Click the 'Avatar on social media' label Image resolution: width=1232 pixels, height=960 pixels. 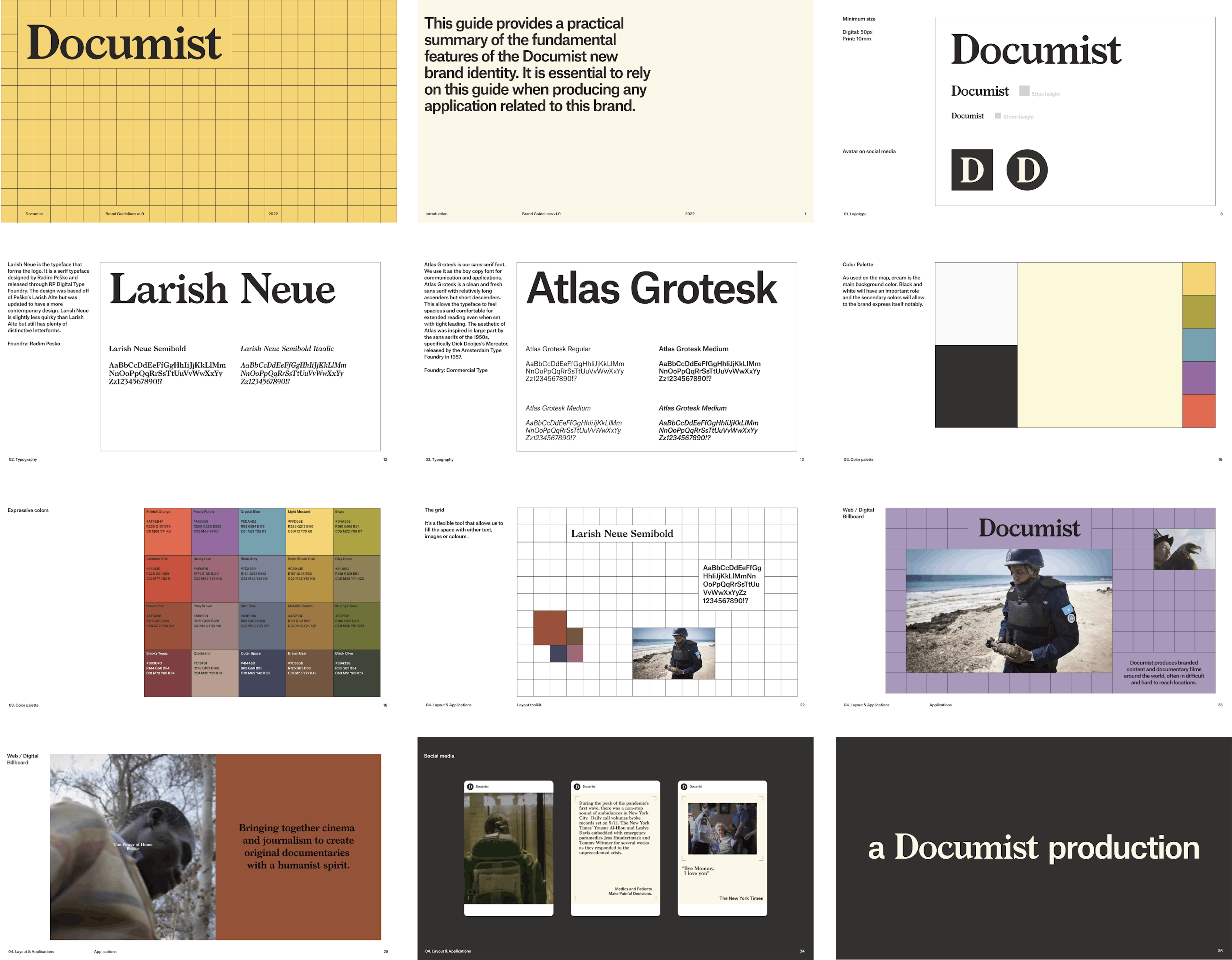(x=869, y=151)
